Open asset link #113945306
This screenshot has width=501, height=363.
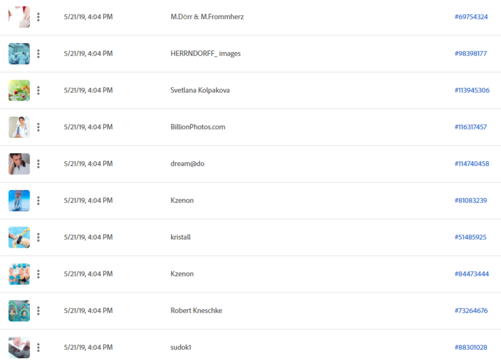(x=472, y=90)
